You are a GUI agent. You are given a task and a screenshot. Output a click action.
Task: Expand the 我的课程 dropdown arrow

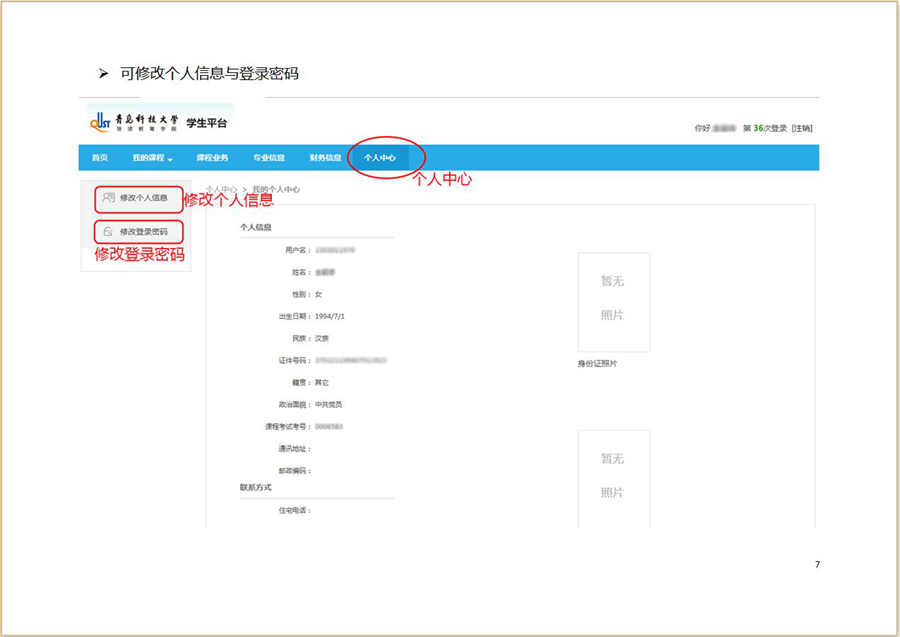pos(170,159)
